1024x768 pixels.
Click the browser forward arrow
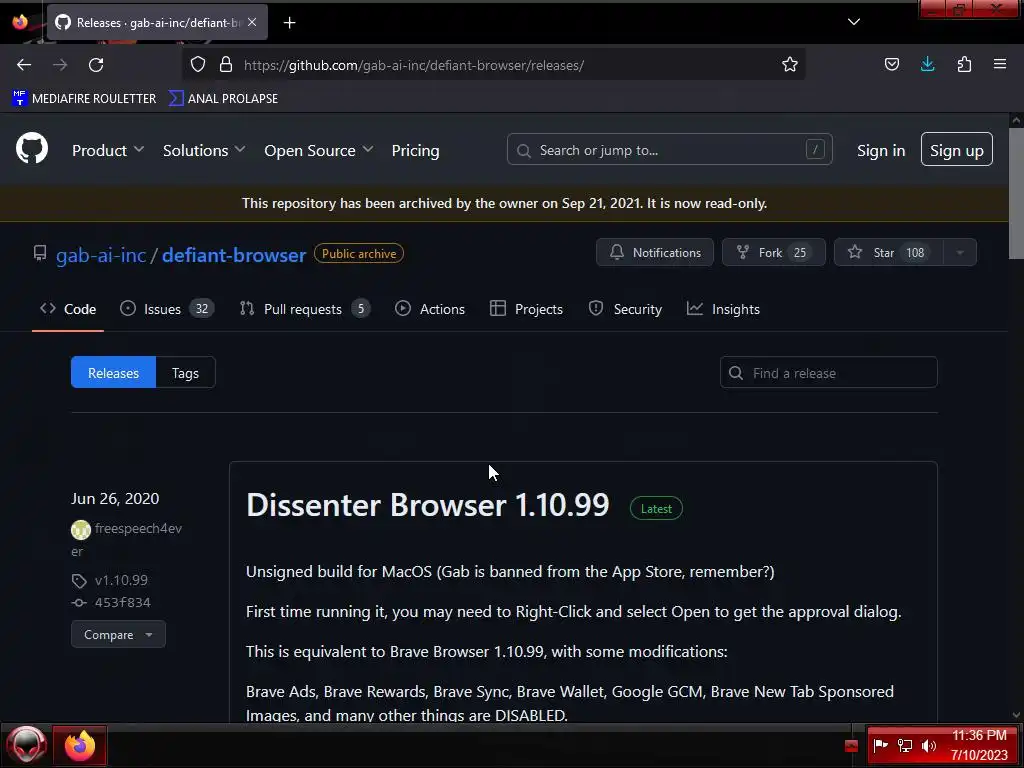click(x=60, y=65)
